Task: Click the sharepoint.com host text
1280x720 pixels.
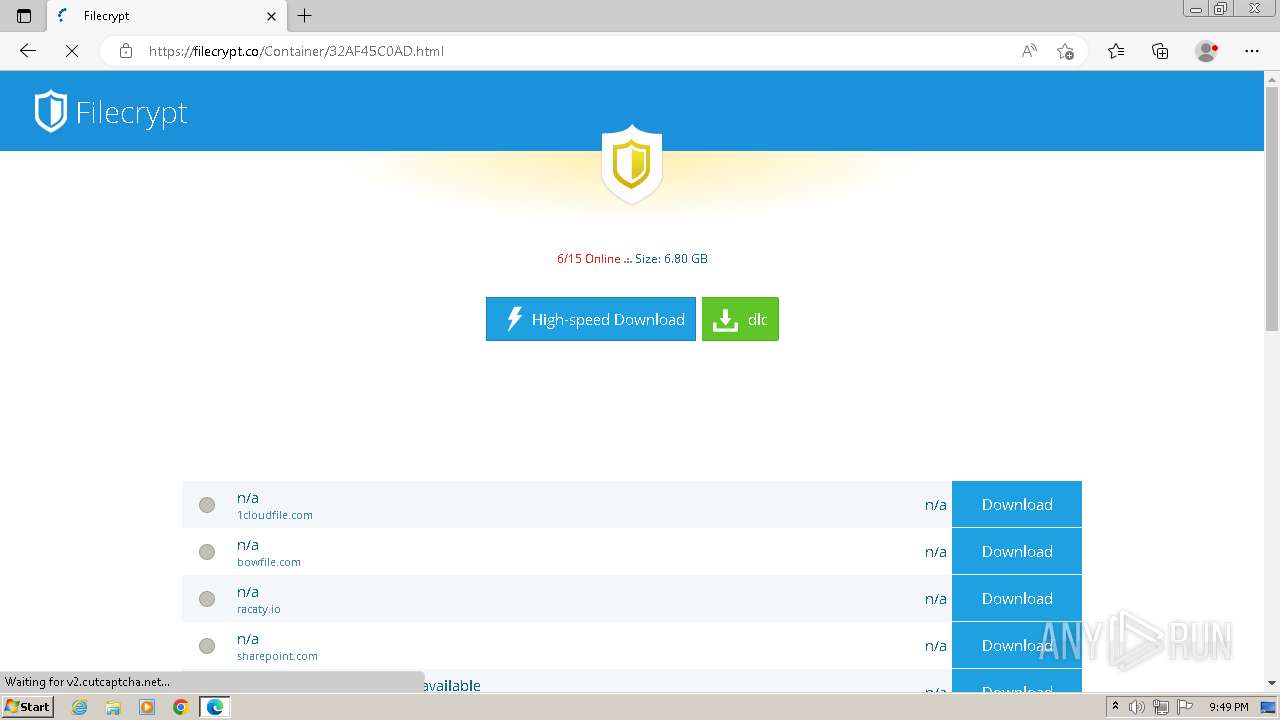Action: click(277, 656)
